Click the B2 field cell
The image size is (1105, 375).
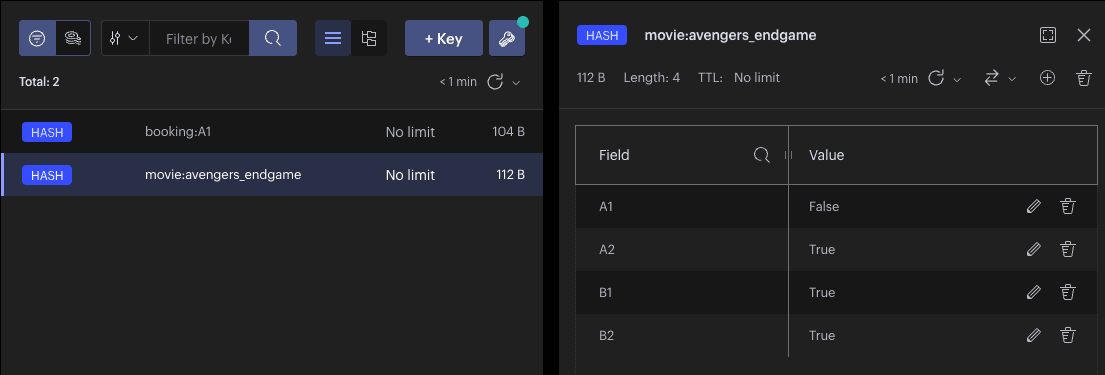point(682,336)
